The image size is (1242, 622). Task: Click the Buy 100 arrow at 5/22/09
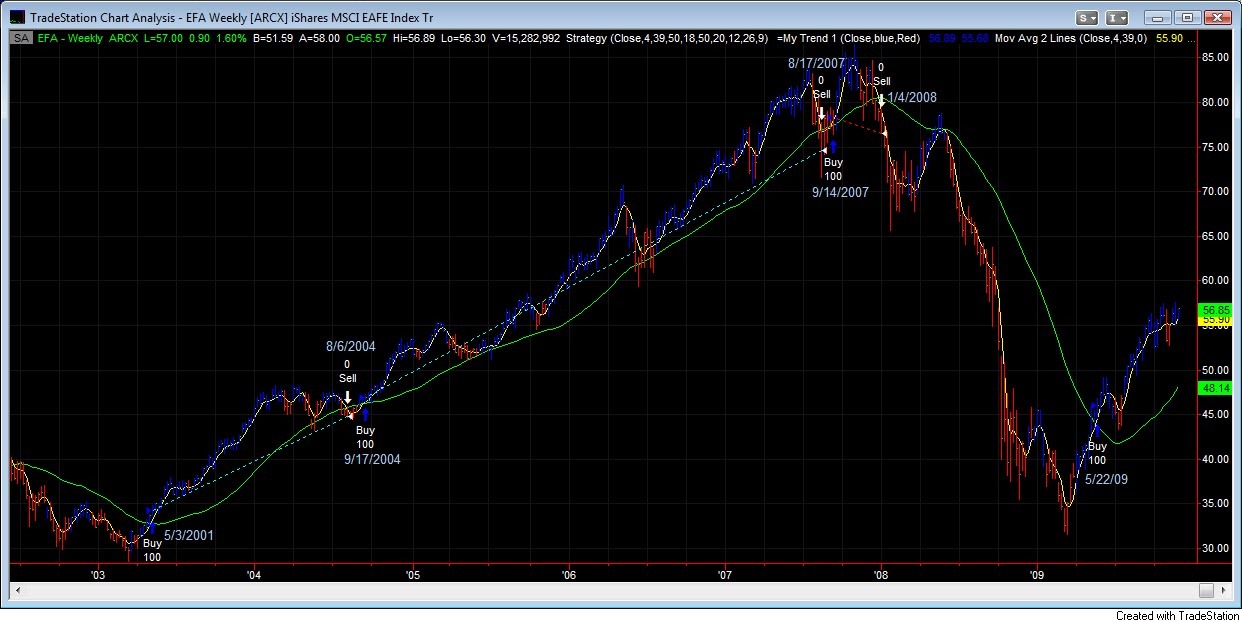[x=1096, y=430]
